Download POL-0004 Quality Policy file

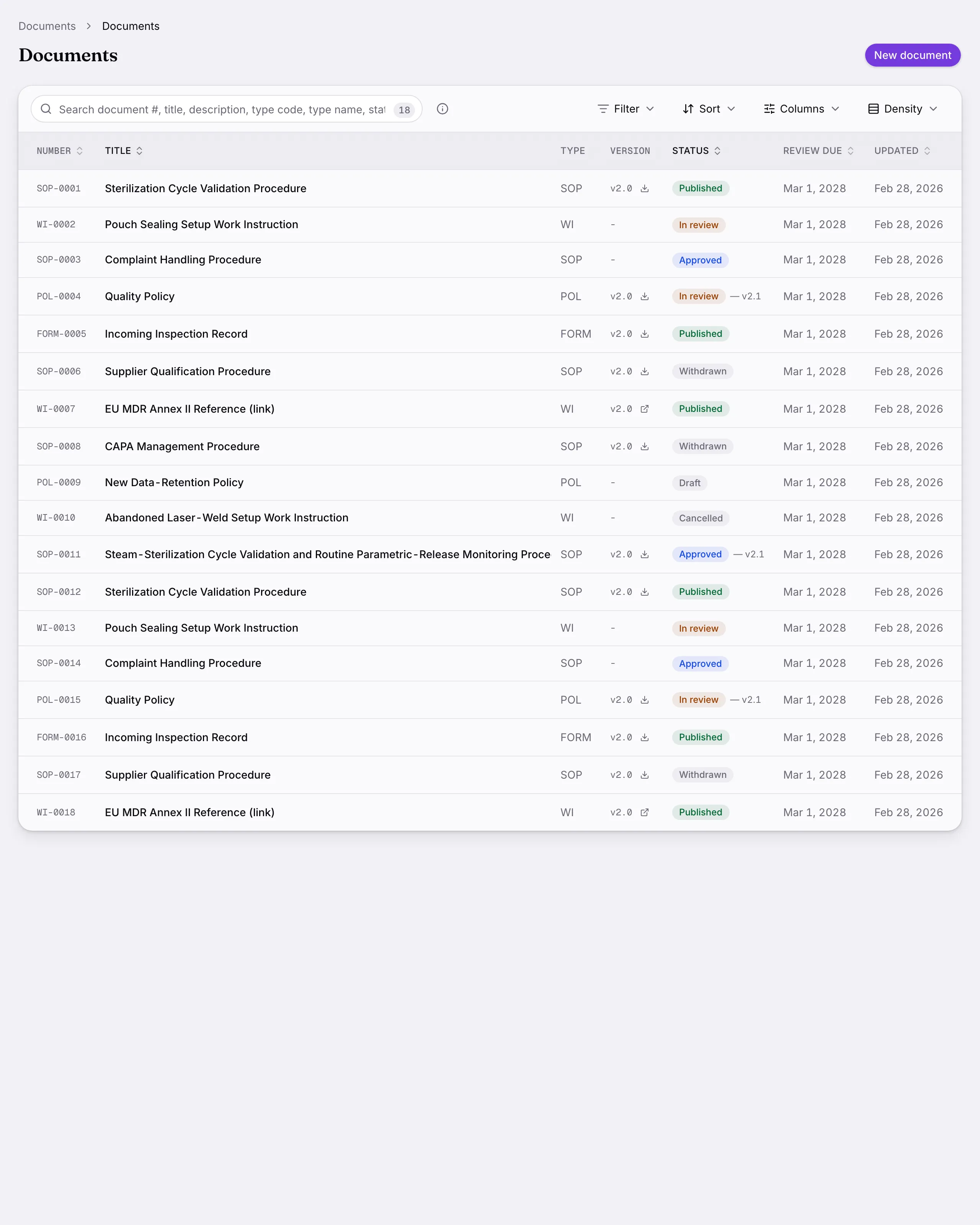pyautogui.click(x=644, y=297)
